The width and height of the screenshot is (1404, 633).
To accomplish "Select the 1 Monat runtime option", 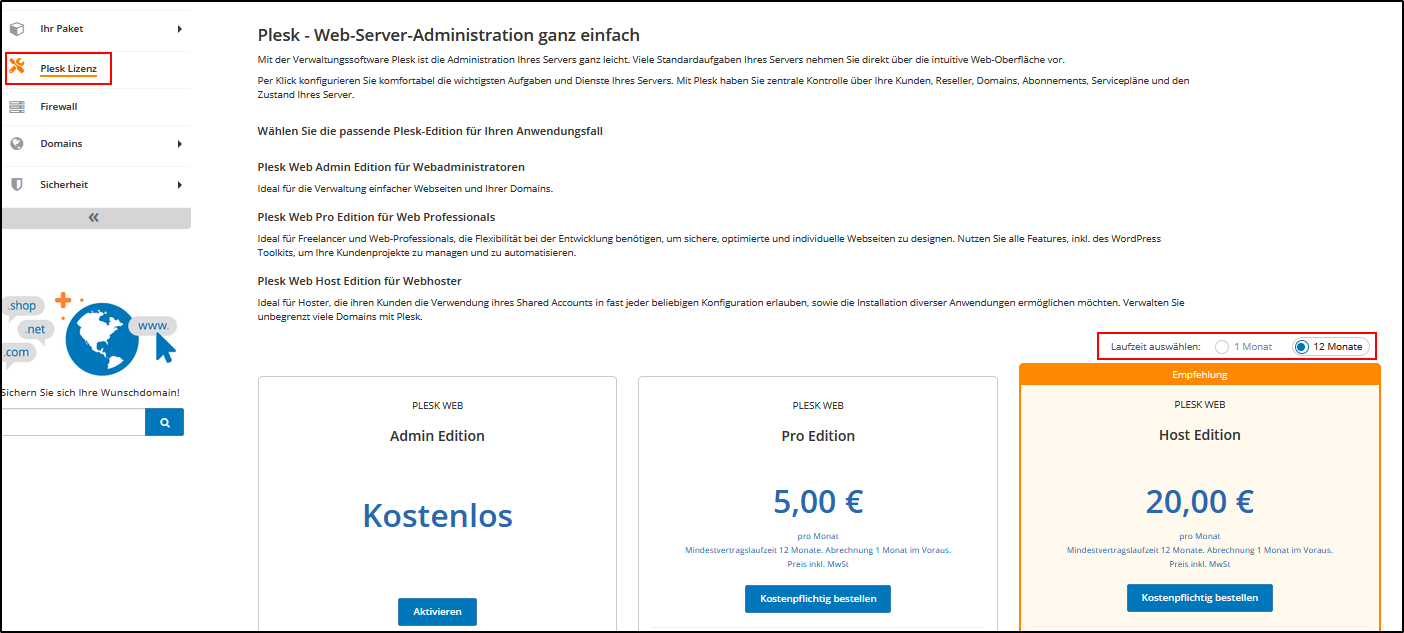I will coord(1221,346).
